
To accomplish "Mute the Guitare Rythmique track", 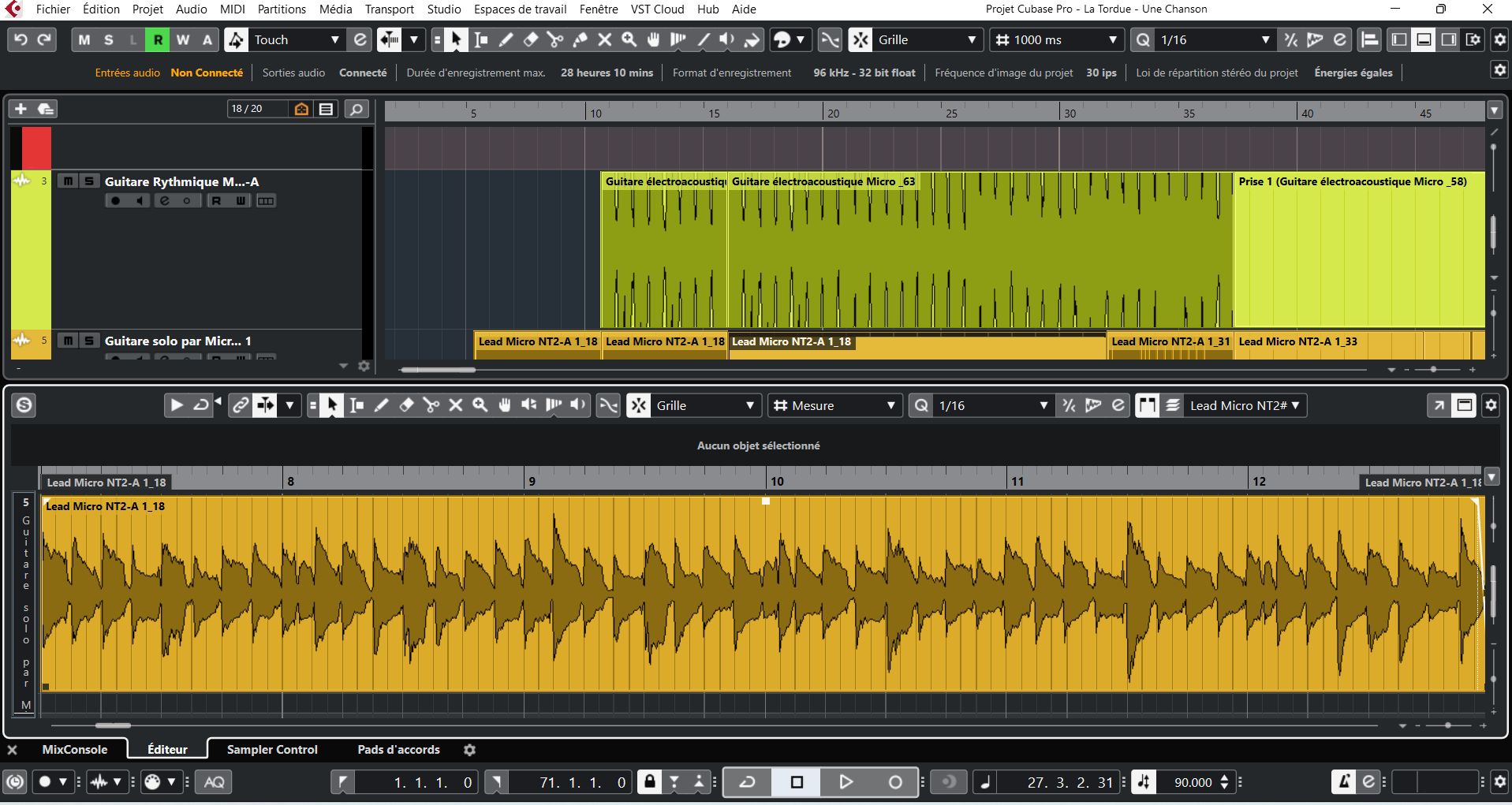I will coord(69,181).
